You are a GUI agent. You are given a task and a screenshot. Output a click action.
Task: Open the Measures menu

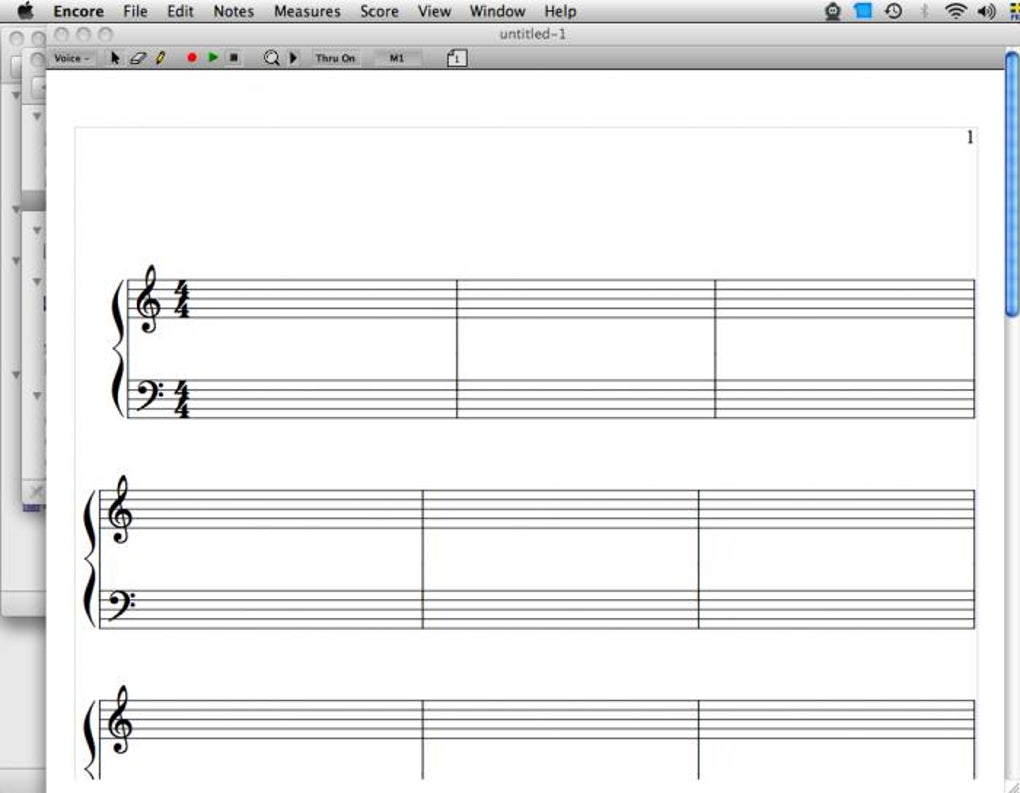click(x=307, y=11)
